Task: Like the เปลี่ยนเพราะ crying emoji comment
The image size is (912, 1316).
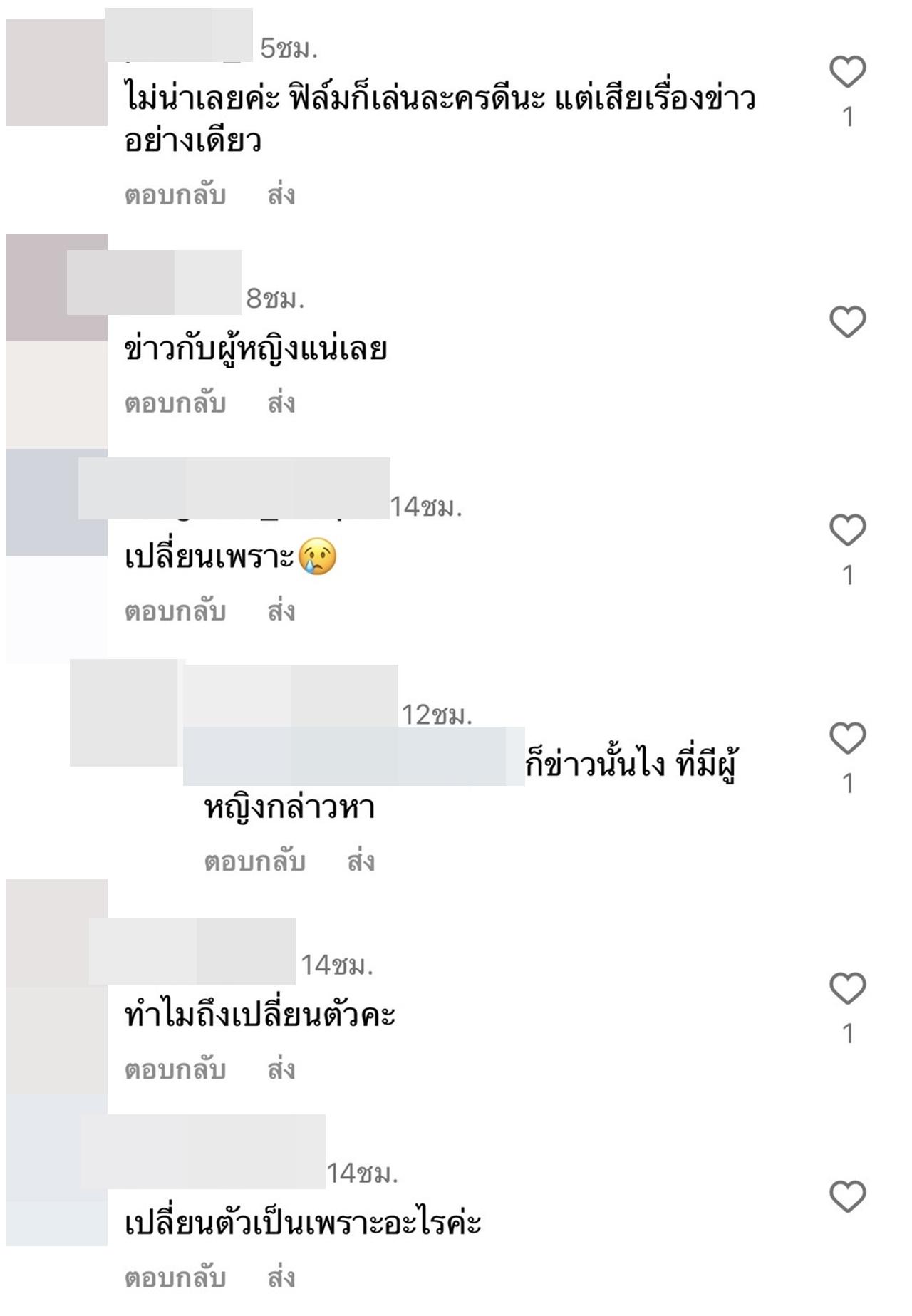Action: [x=847, y=530]
